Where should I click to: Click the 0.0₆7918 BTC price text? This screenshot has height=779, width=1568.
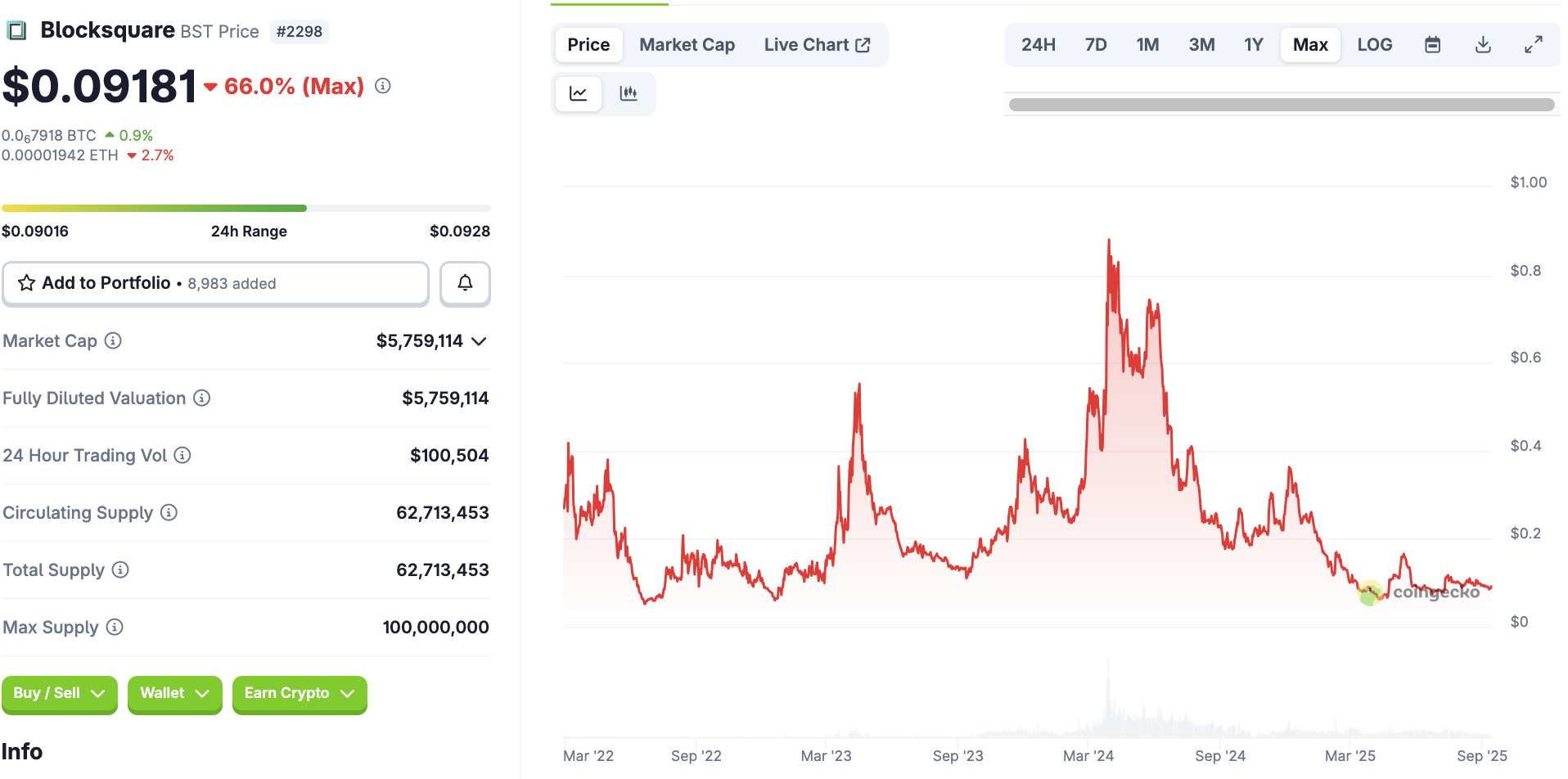point(49,136)
